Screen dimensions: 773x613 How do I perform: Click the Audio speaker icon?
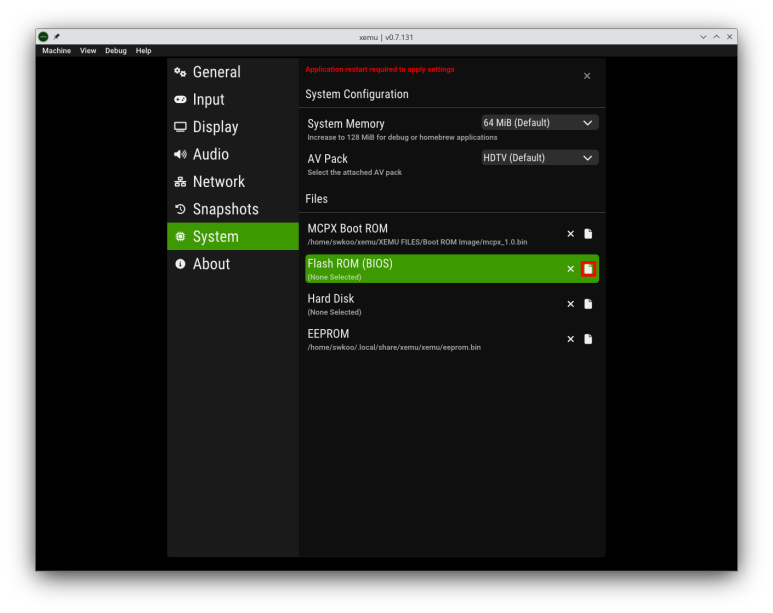pos(180,154)
